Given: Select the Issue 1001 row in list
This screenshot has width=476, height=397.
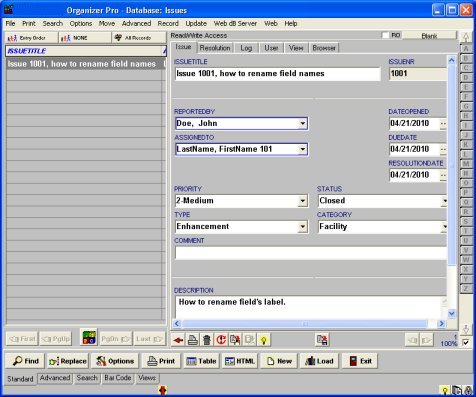Looking at the screenshot, I should coord(85,64).
